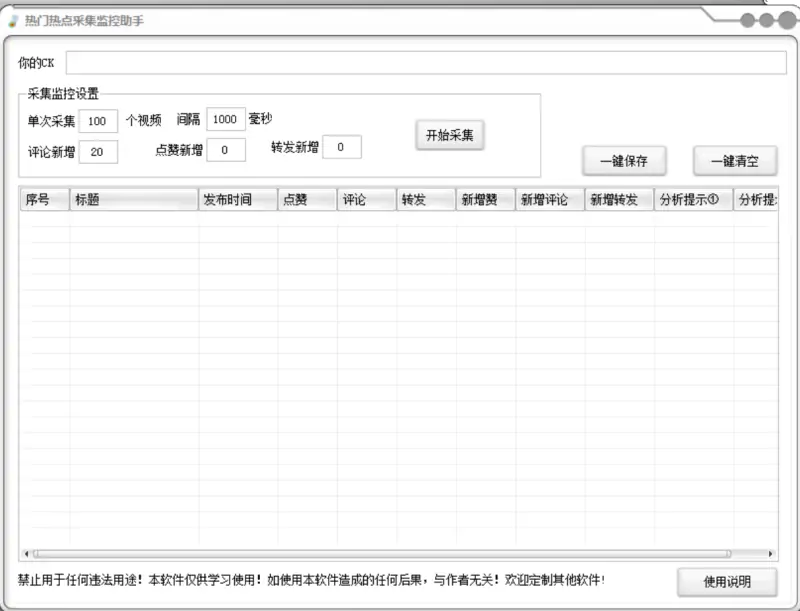This screenshot has width=800, height=611.
Task: Click 开始采集 to start collecting
Action: 450,133
